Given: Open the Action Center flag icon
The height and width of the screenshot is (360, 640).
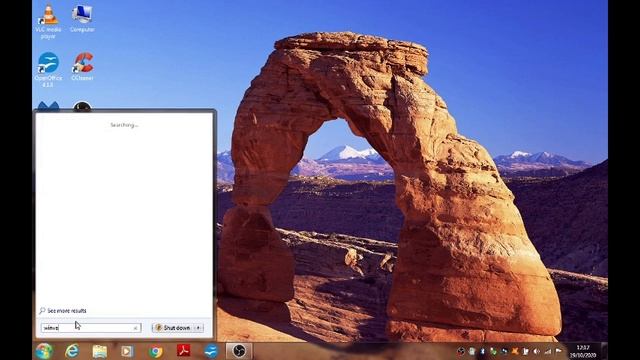Looking at the screenshot, I should [558, 351].
